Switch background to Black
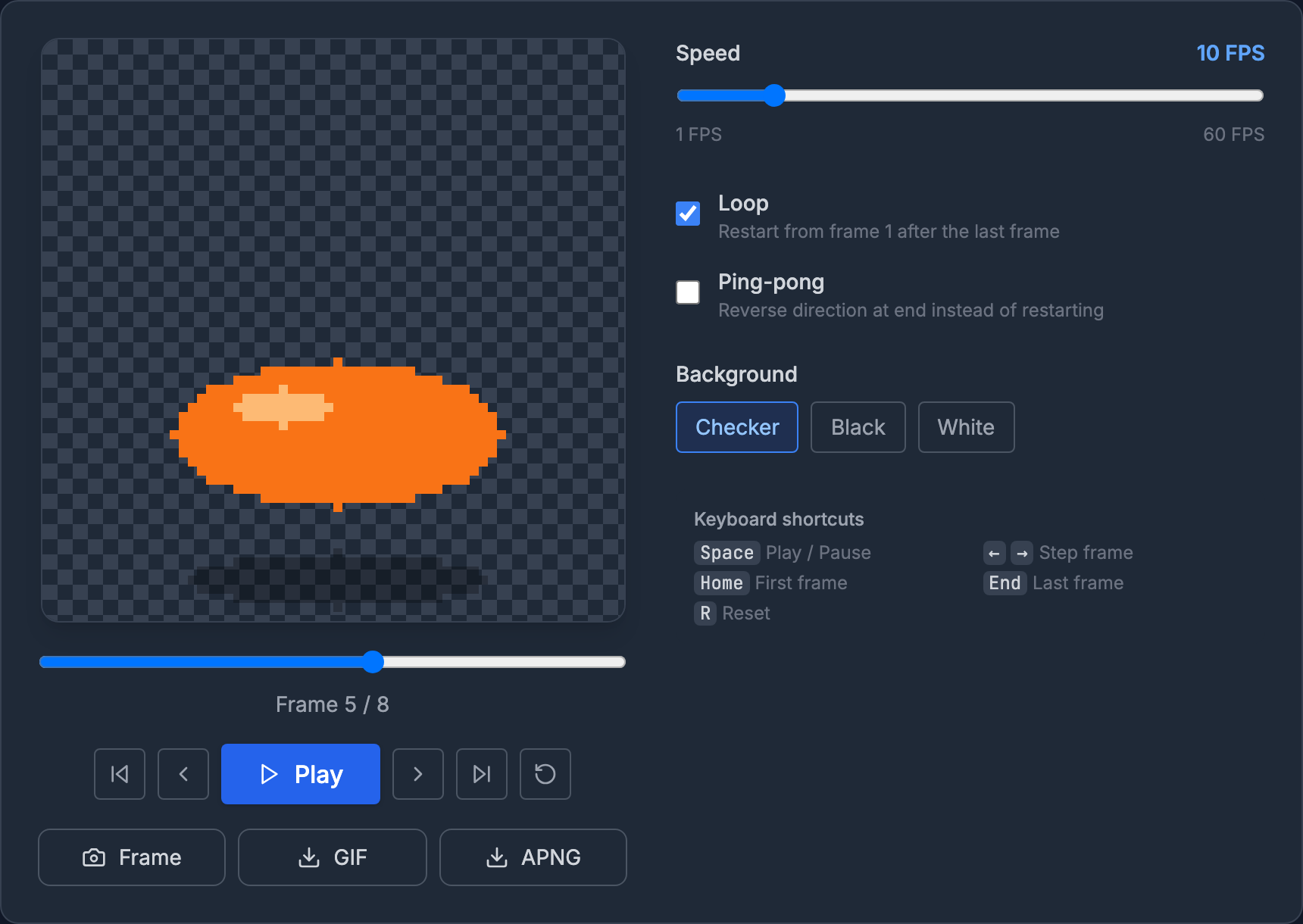Image resolution: width=1303 pixels, height=924 pixels. (858, 427)
